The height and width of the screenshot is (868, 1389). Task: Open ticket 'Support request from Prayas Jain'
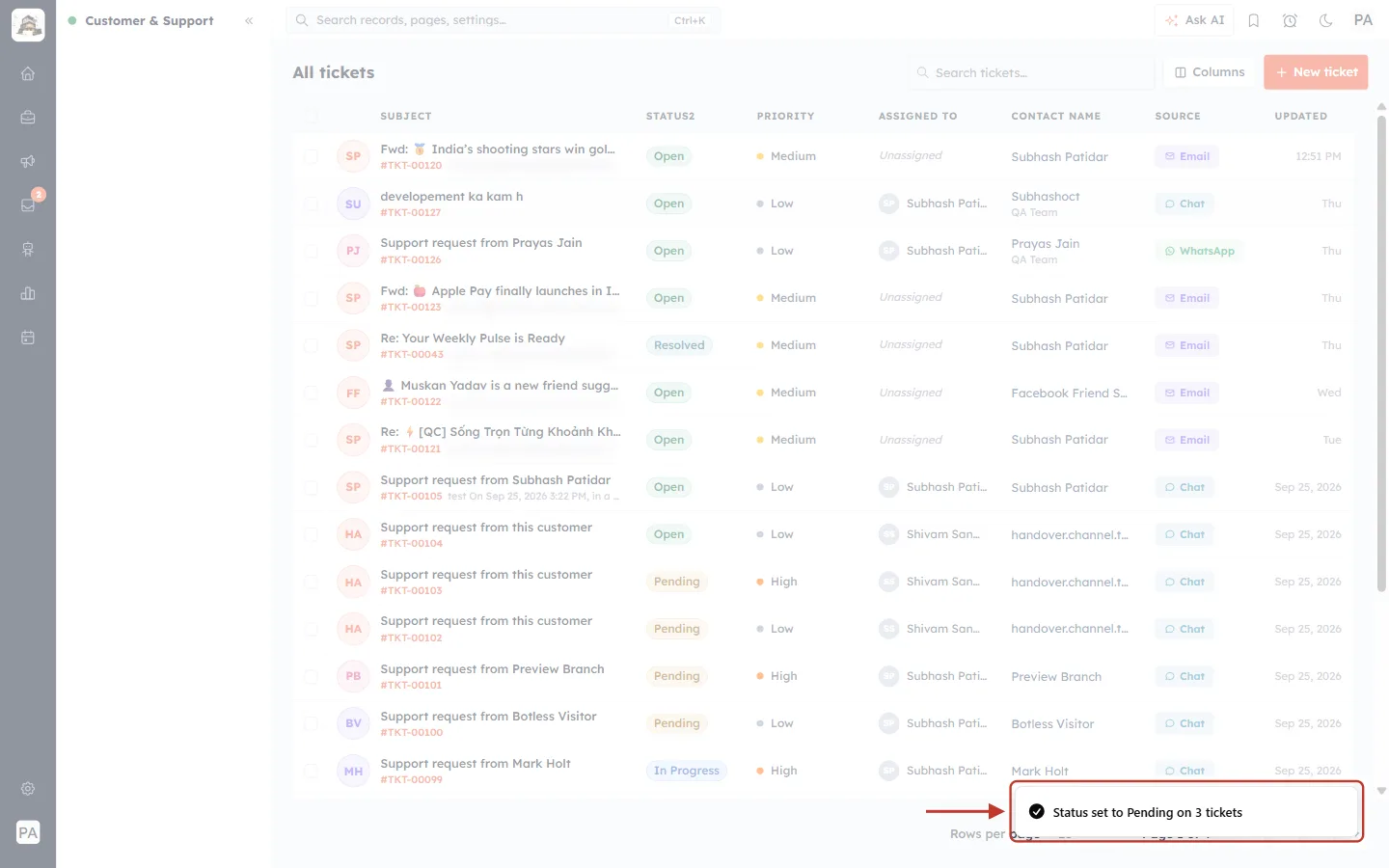481,243
